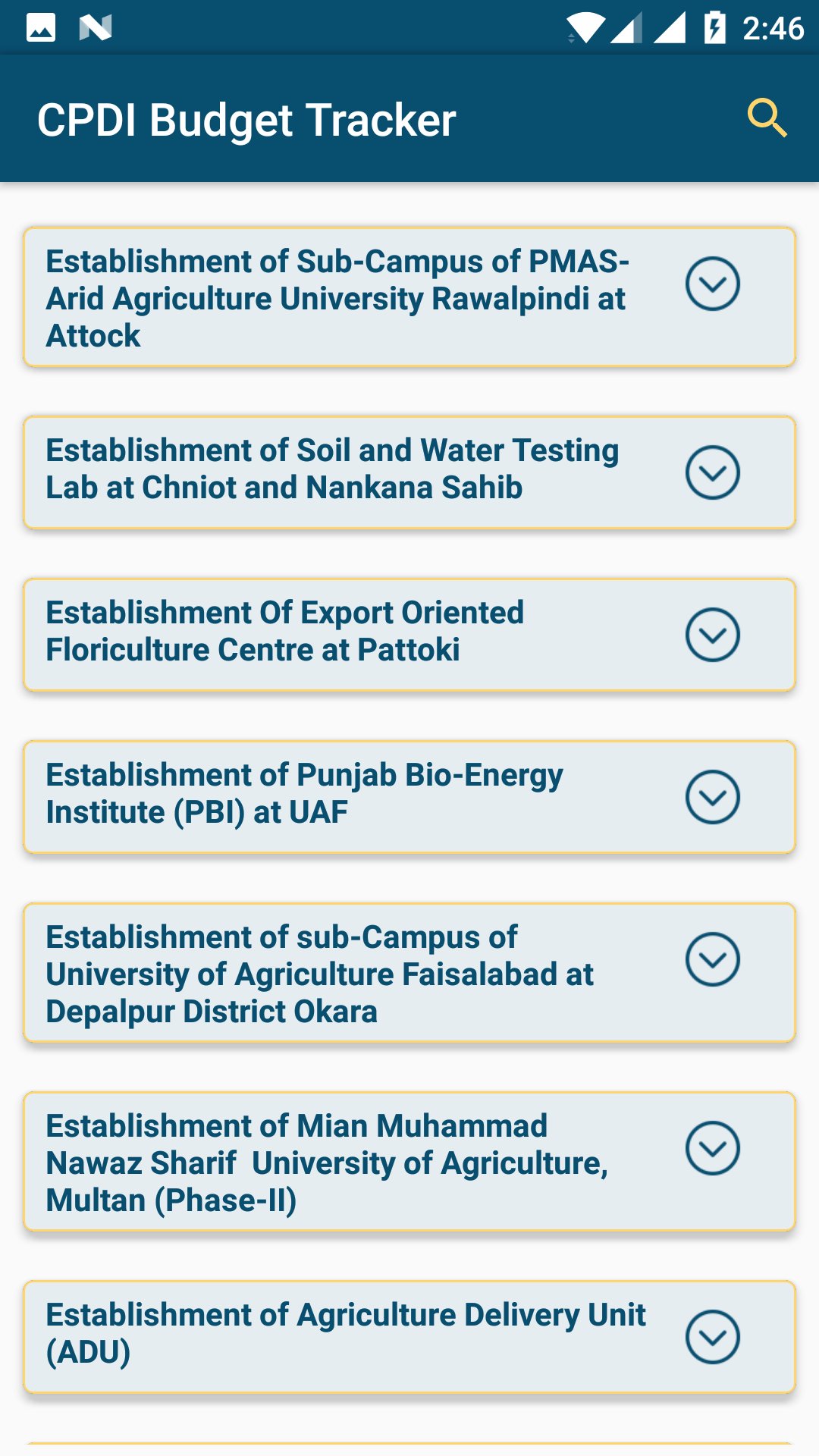Select the Agriculture Delivery Unit (ADU) title

click(345, 1333)
